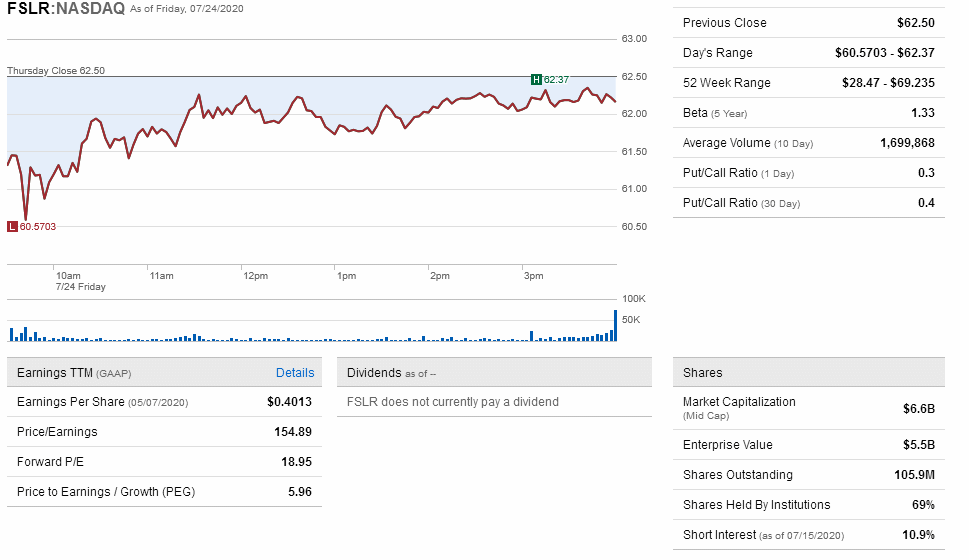The width and height of the screenshot is (969, 560).
Task: Click the 60.50 price axis label
Action: (634, 227)
